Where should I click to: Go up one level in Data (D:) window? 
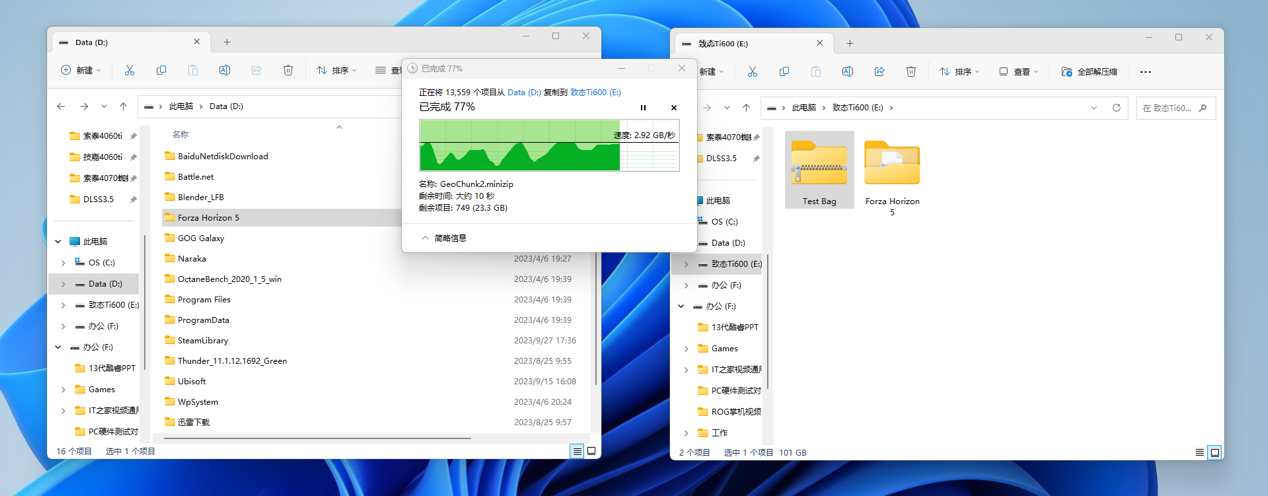[x=124, y=106]
